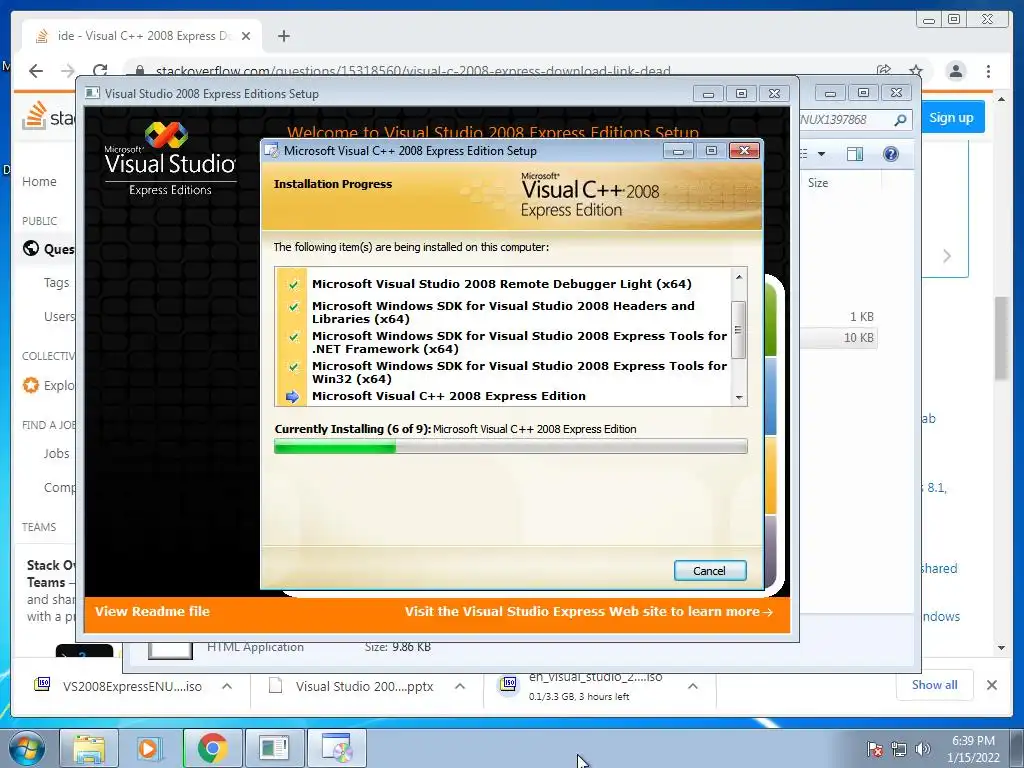Screen dimensions: 1024x768
Task: Select the Visual C++ 2008 Express tab
Action: click(x=142, y=36)
